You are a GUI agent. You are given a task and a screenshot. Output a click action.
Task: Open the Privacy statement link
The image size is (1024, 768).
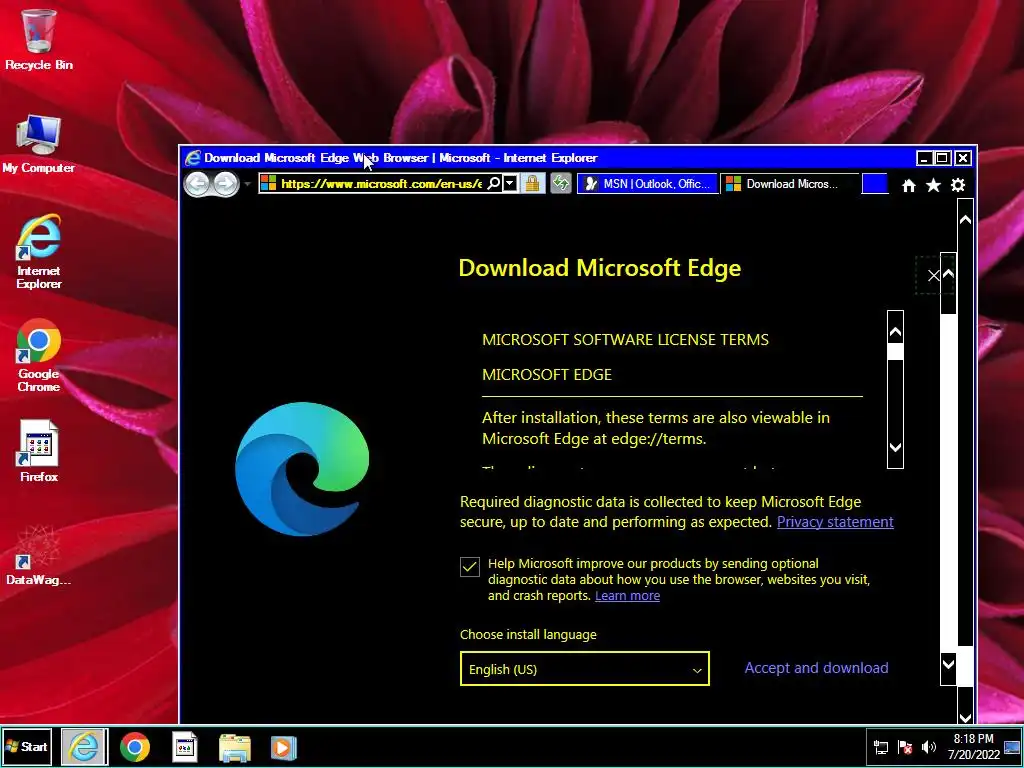click(835, 522)
